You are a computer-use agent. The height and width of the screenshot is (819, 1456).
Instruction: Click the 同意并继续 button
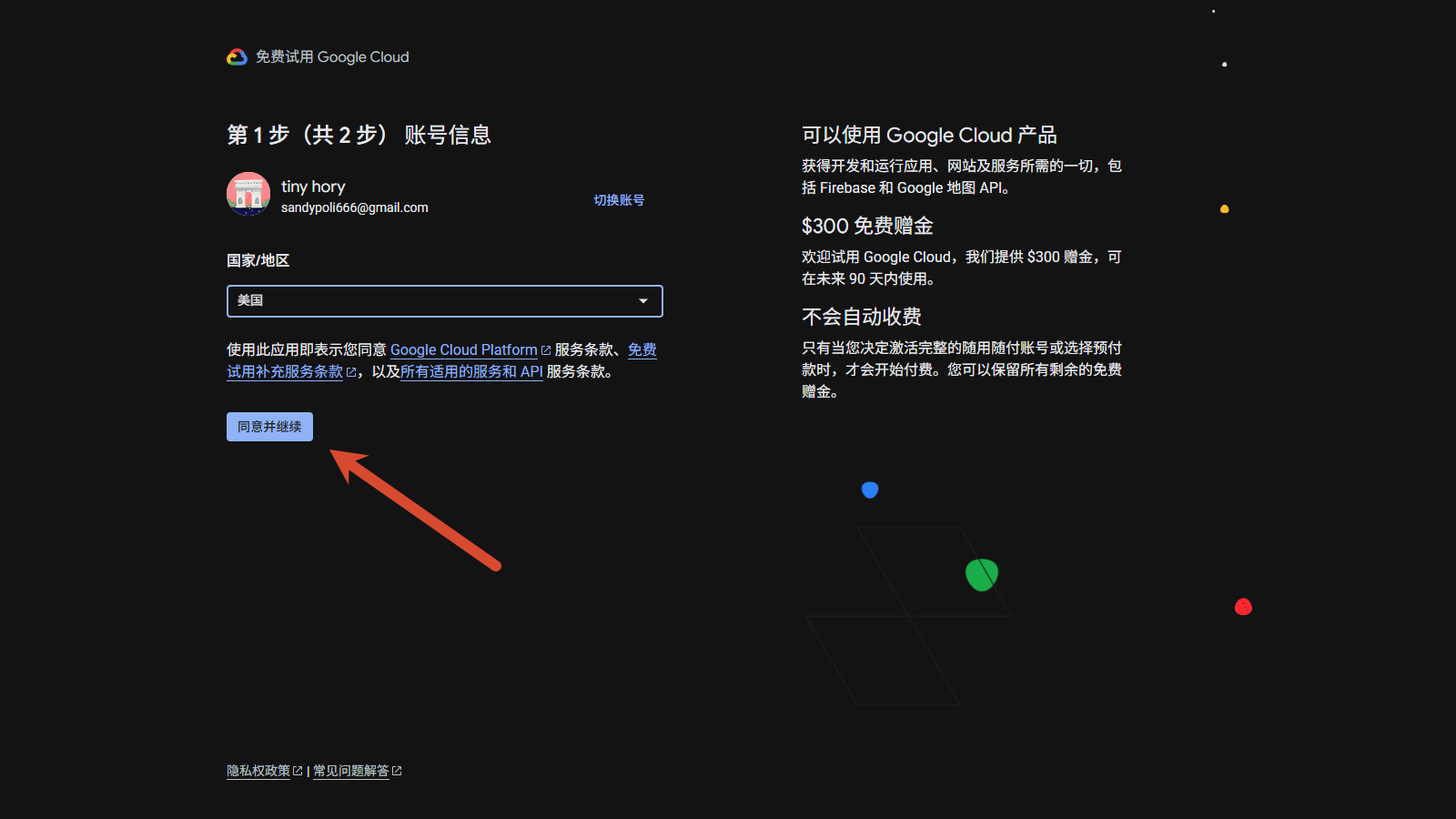pos(269,427)
